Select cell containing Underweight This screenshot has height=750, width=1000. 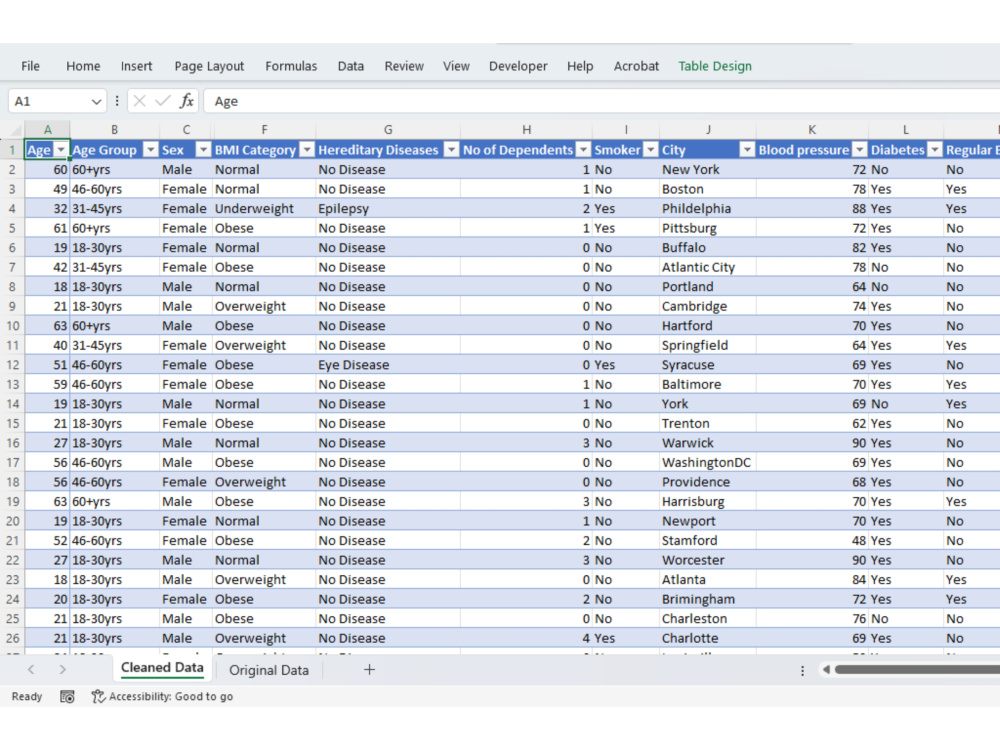(264, 209)
